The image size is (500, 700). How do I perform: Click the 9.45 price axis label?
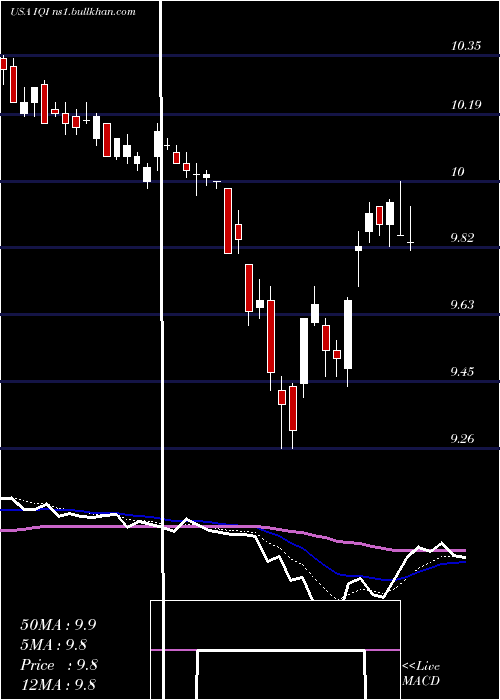(x=461, y=371)
